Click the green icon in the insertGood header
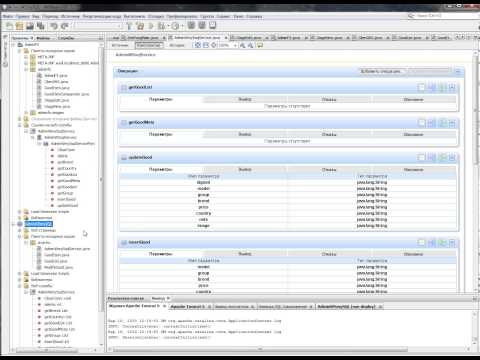The width and height of the screenshot is (480, 360). pos(442,242)
